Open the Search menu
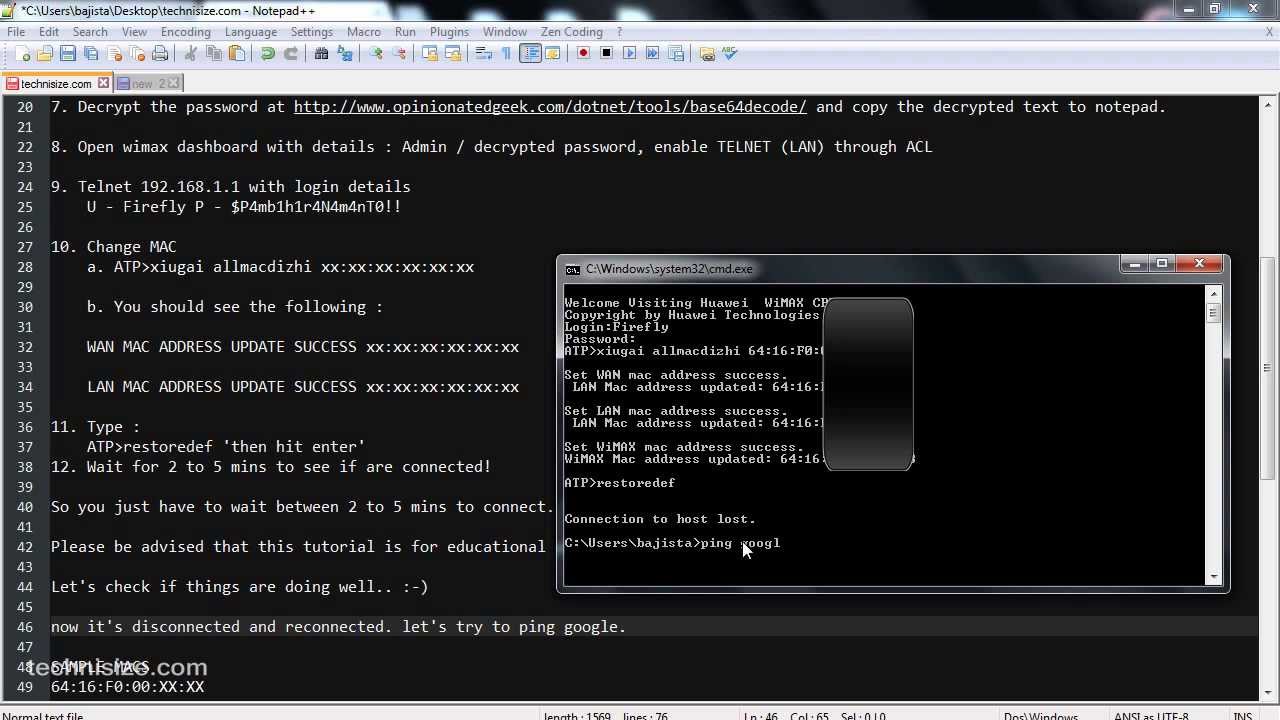Viewport: 1280px width, 720px height. (x=90, y=31)
